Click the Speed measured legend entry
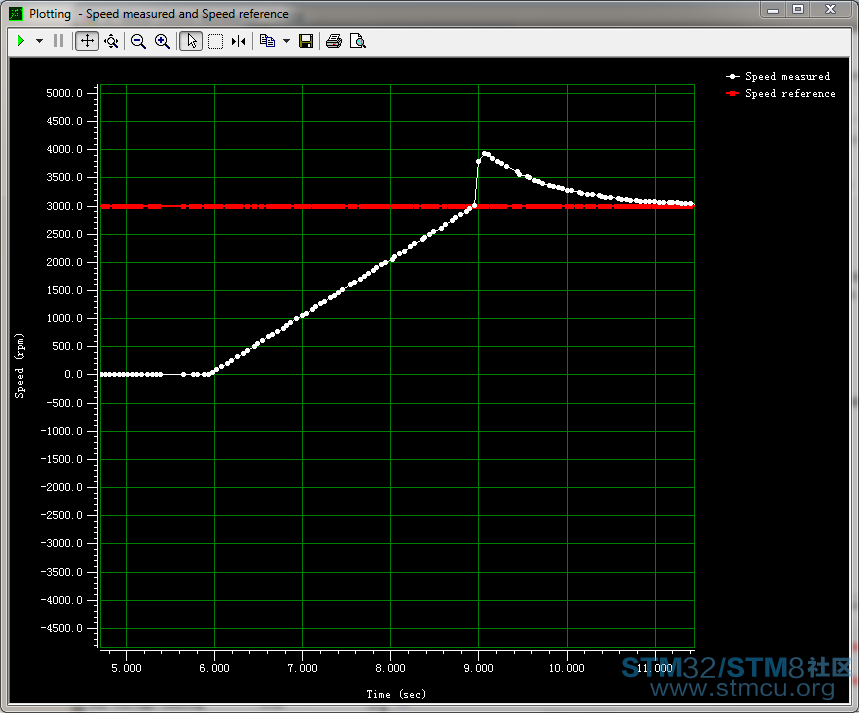The image size is (859, 713). (787, 76)
